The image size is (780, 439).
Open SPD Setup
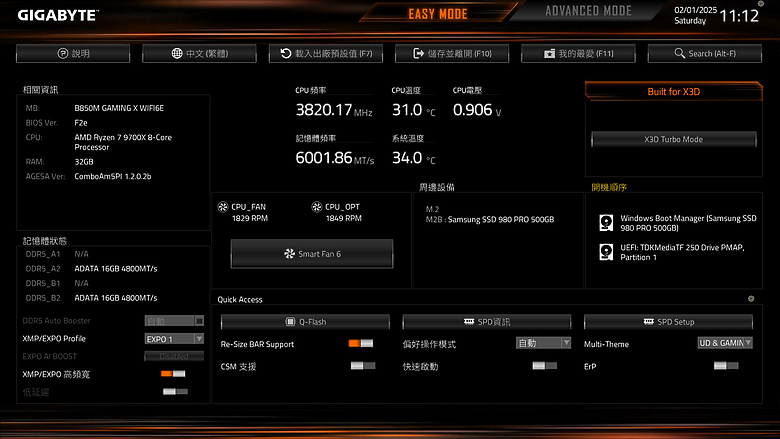[x=669, y=322]
